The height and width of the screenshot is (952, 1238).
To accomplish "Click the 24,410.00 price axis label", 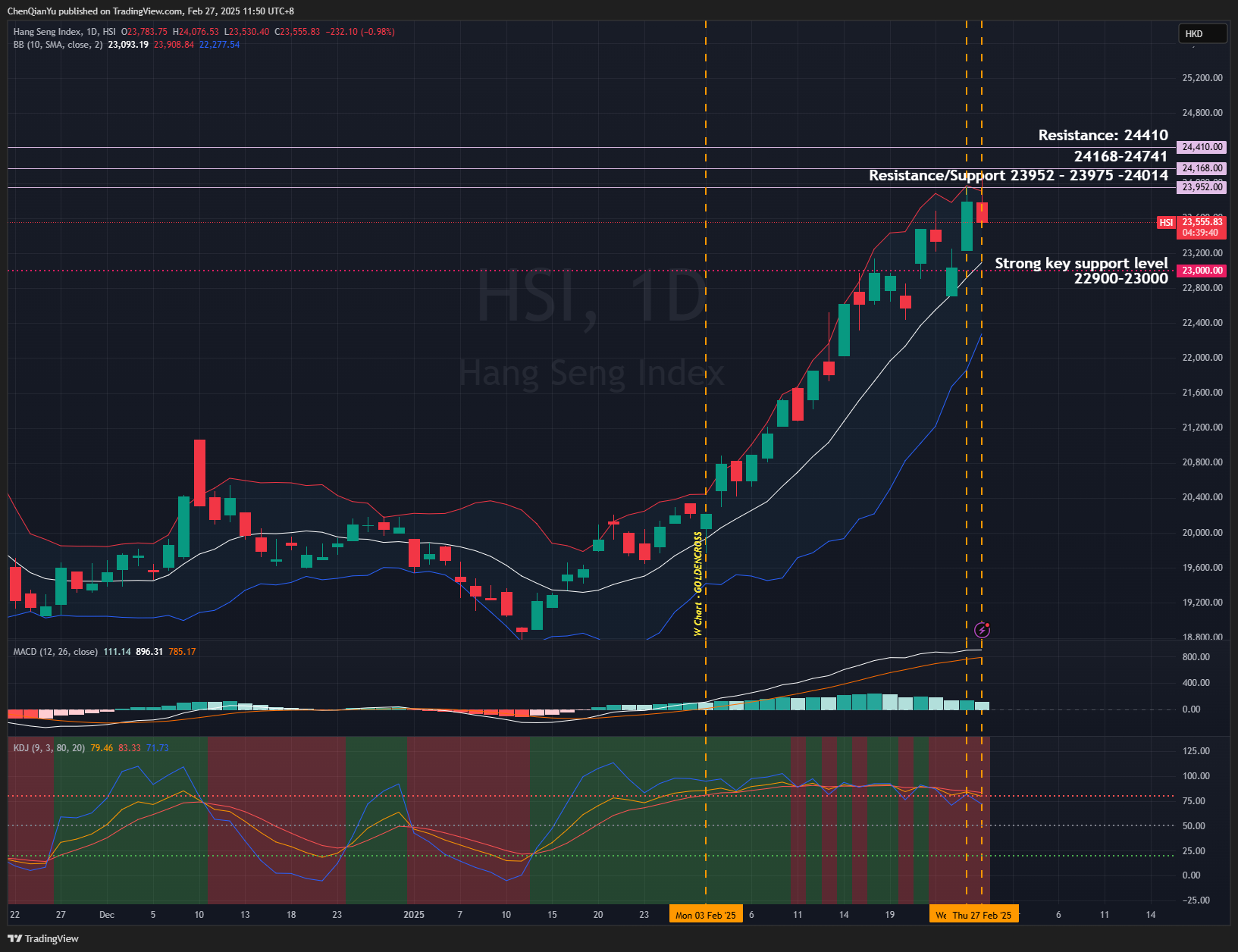I will tap(1202, 147).
